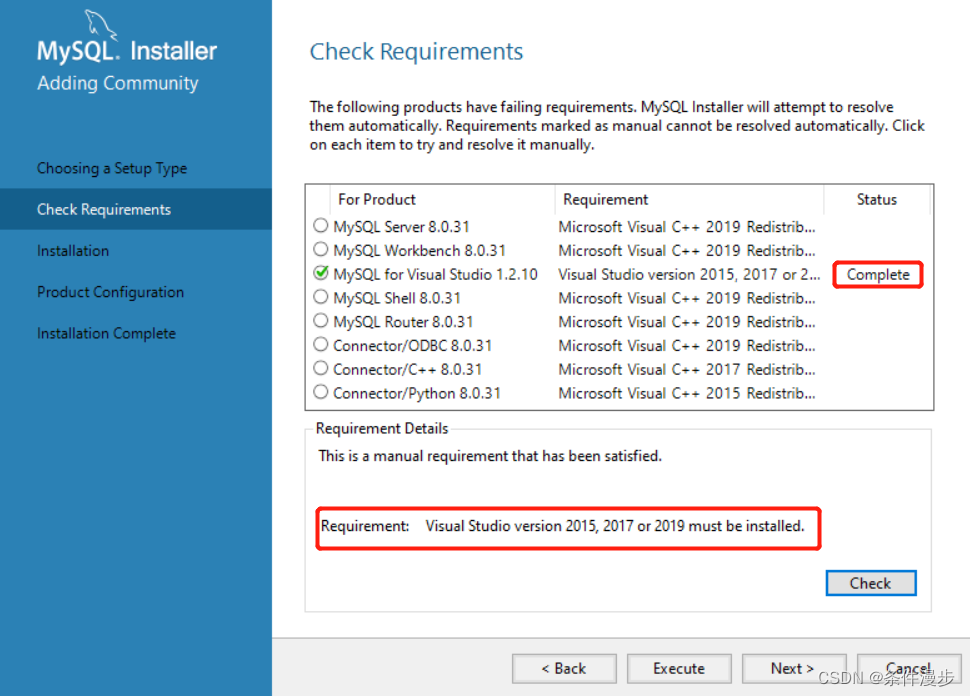Proceed with the Next button
970x696 pixels.
(x=794, y=668)
